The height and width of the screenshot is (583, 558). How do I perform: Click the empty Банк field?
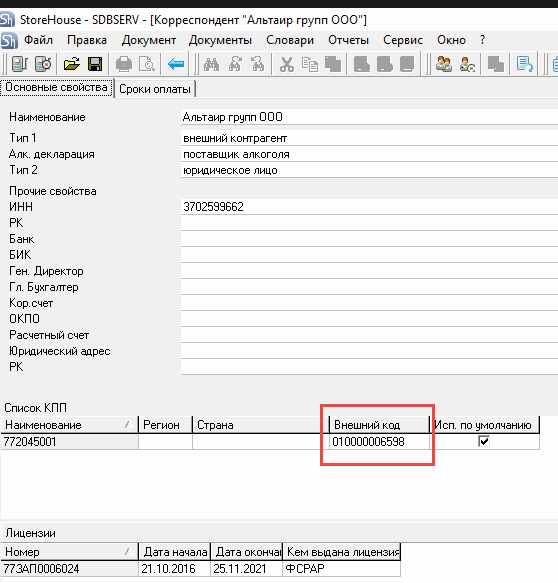coord(369,238)
